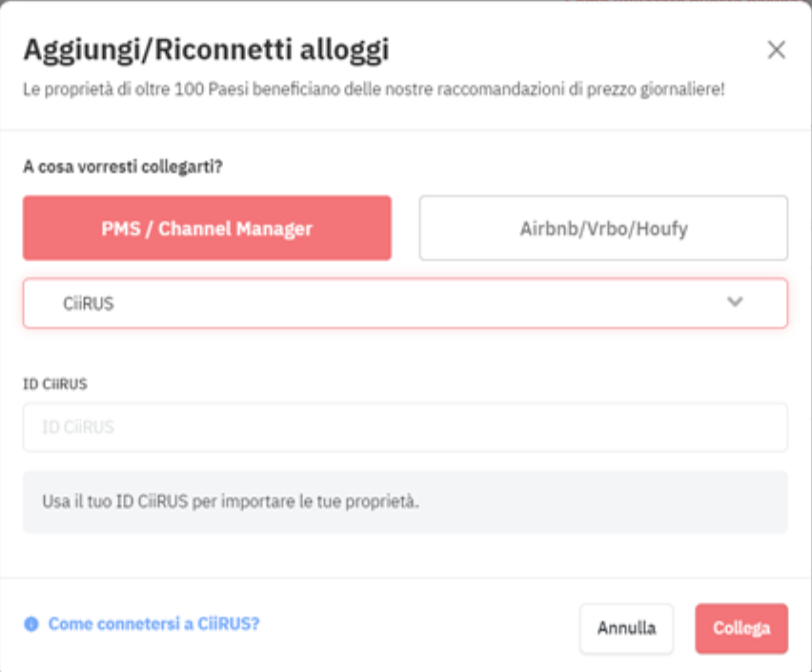Click the Collega button
The image size is (812, 672).
click(742, 628)
